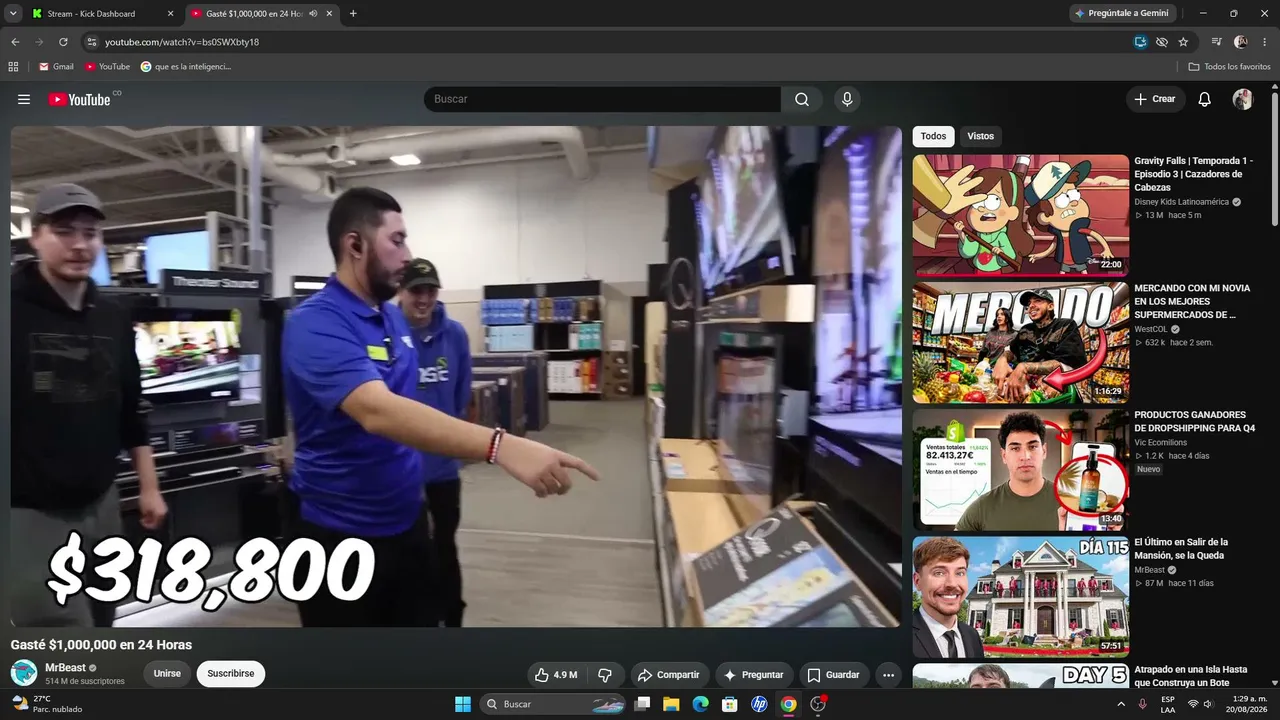Start voice search with the microphone icon

tap(847, 99)
